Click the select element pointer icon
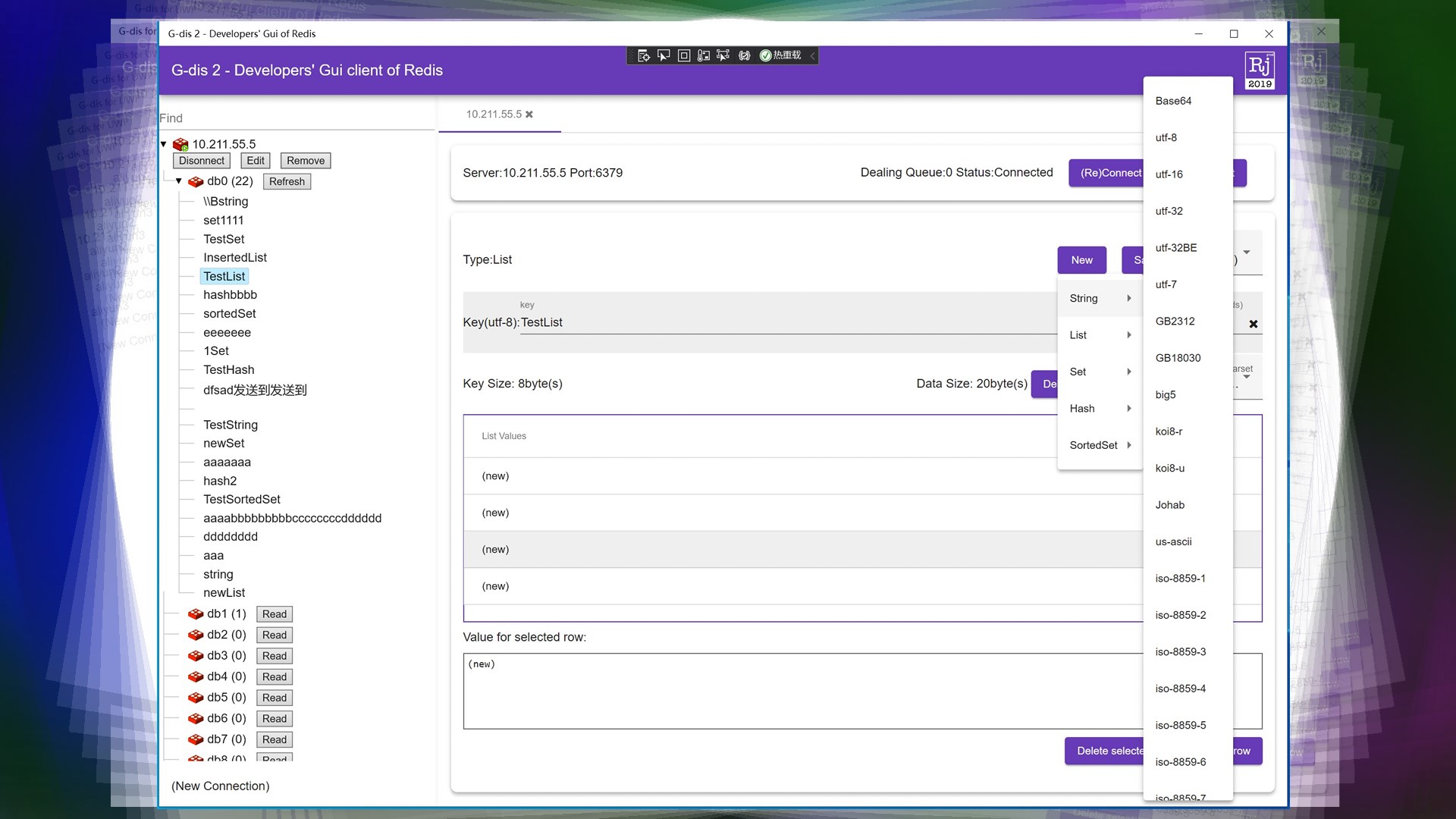 point(664,55)
